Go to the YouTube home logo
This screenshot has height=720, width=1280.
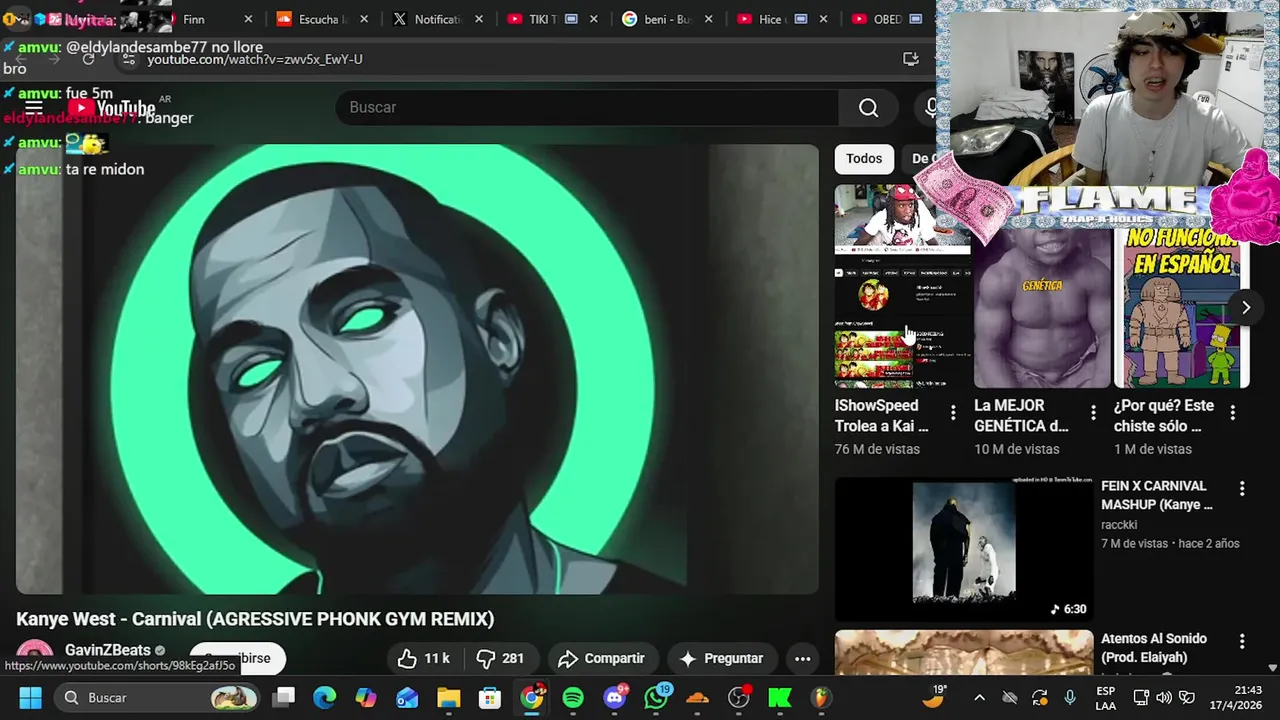(112, 108)
